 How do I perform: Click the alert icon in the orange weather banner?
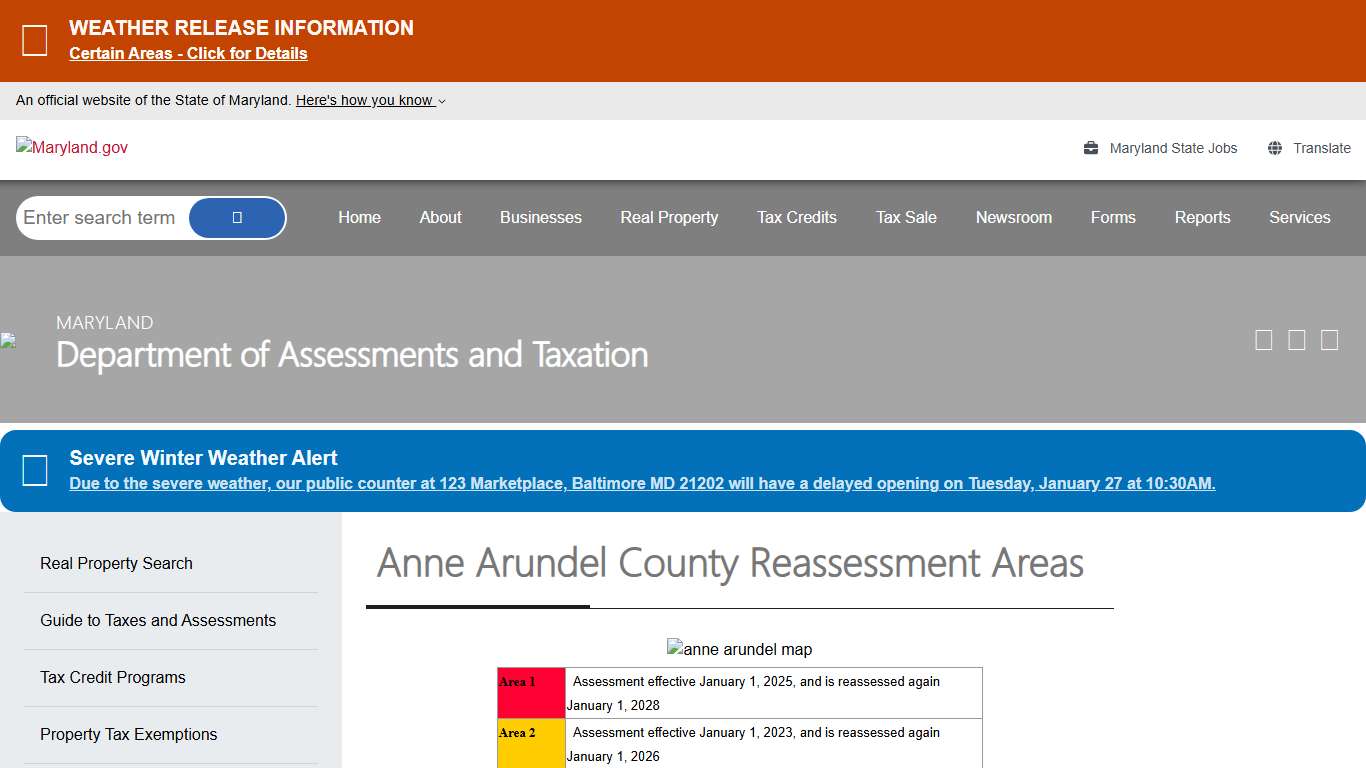35,40
